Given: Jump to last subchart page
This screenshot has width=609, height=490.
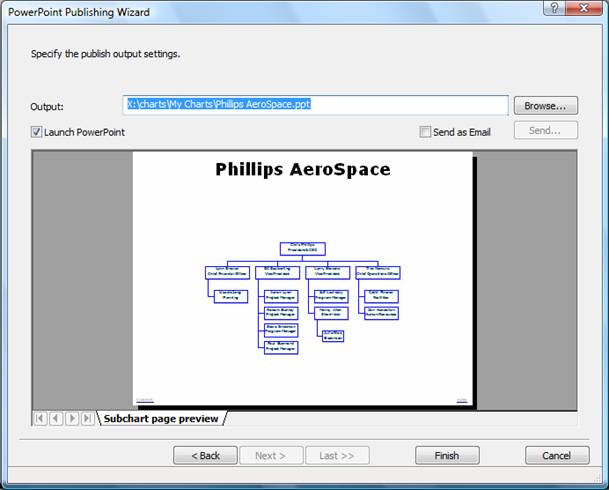Looking at the screenshot, I should (88, 419).
